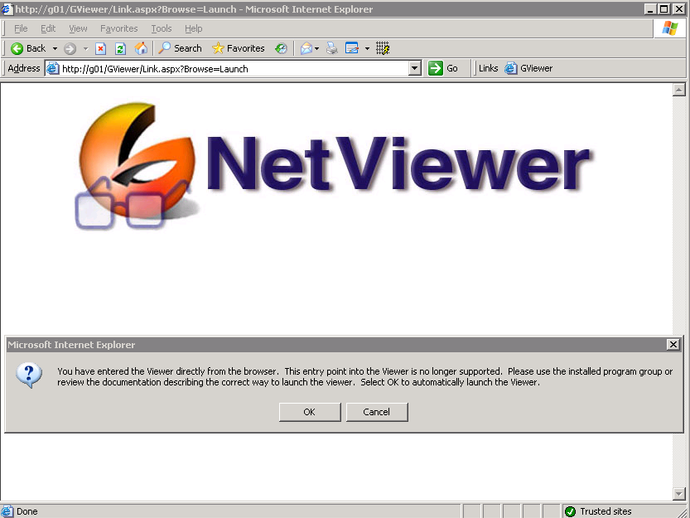690x518 pixels.
Task: Click the NetViewer logo image
Action: 334,165
